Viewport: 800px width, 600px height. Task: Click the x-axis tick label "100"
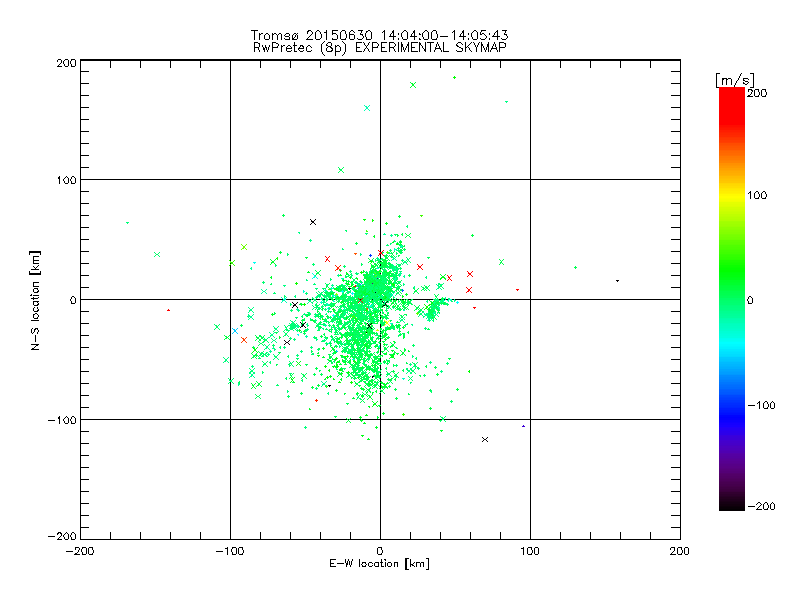click(x=530, y=551)
